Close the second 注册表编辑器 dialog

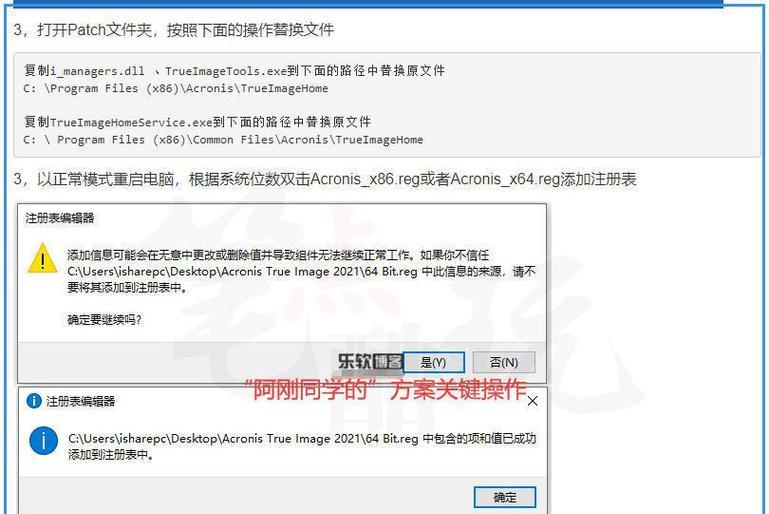[x=533, y=401]
